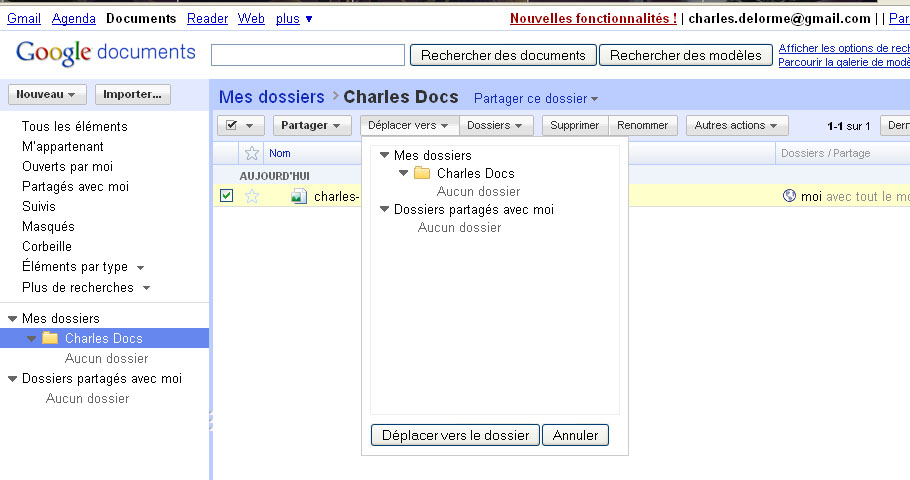Viewport: 910px width, 480px height.
Task: Confirm with Déplacer vers le dossier button
Action: [x=456, y=435]
